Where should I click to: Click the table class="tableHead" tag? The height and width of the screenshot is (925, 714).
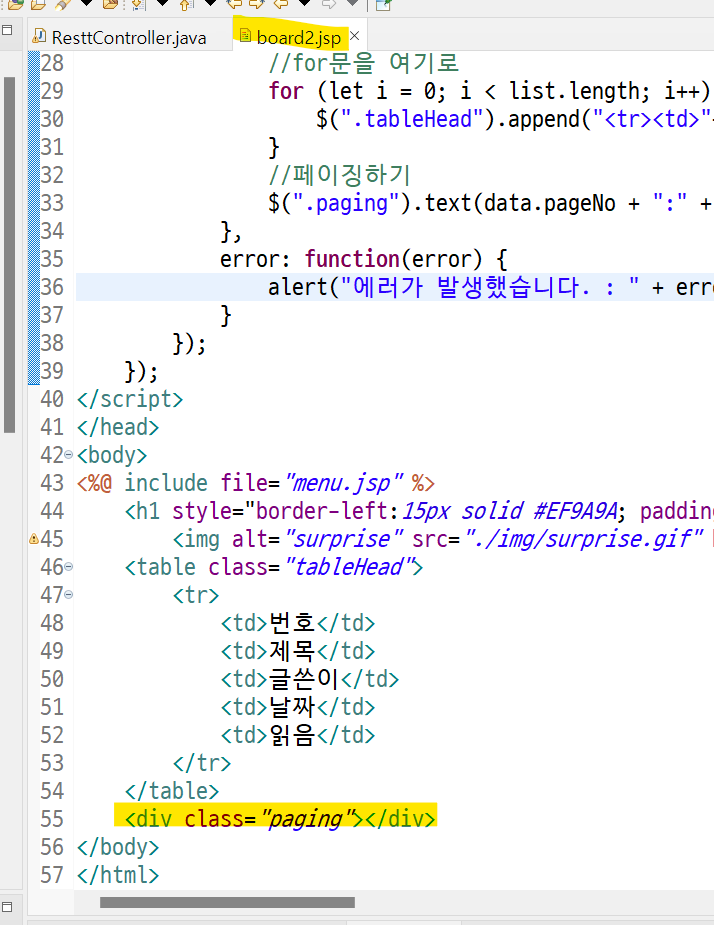click(274, 567)
